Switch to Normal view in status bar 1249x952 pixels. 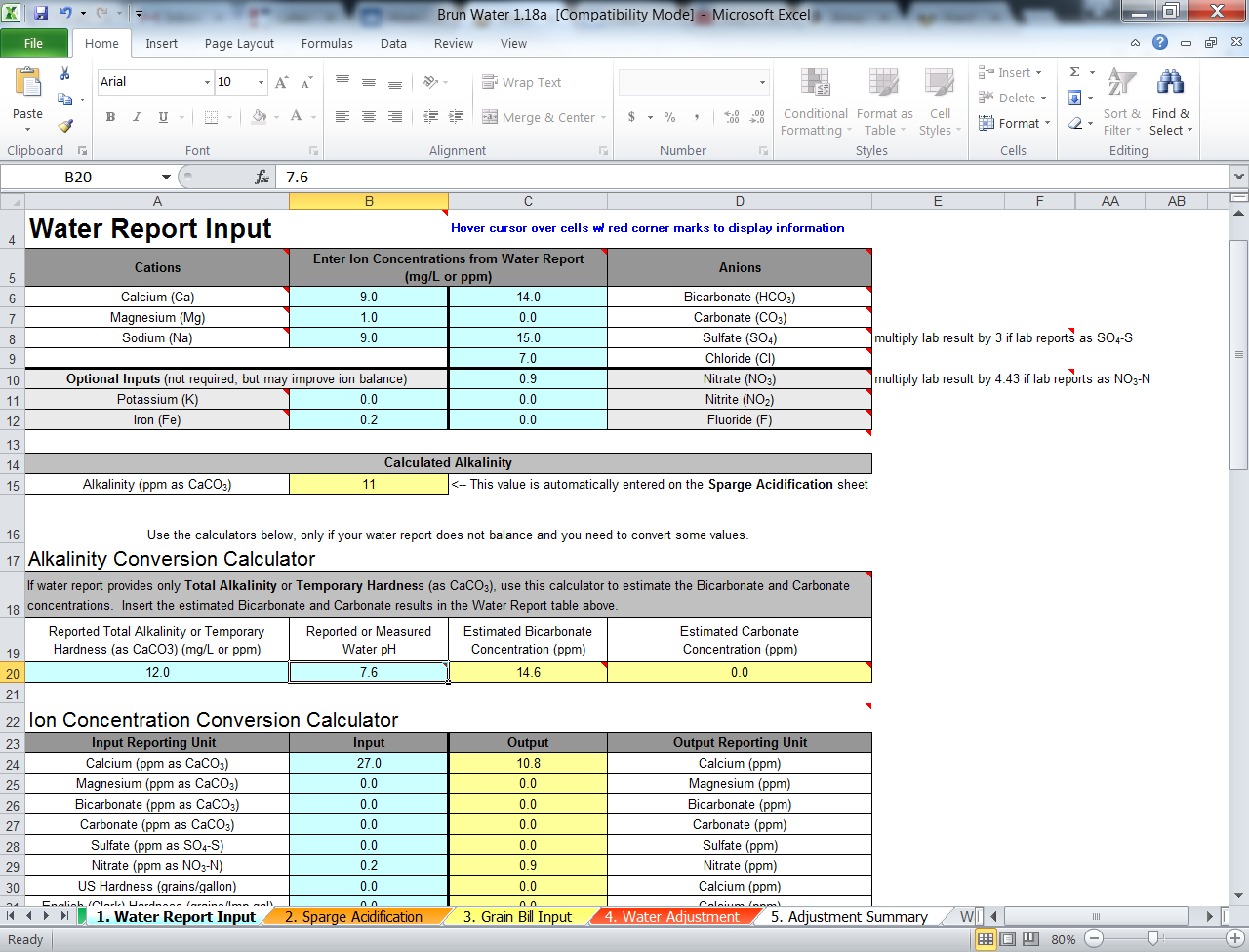click(986, 939)
